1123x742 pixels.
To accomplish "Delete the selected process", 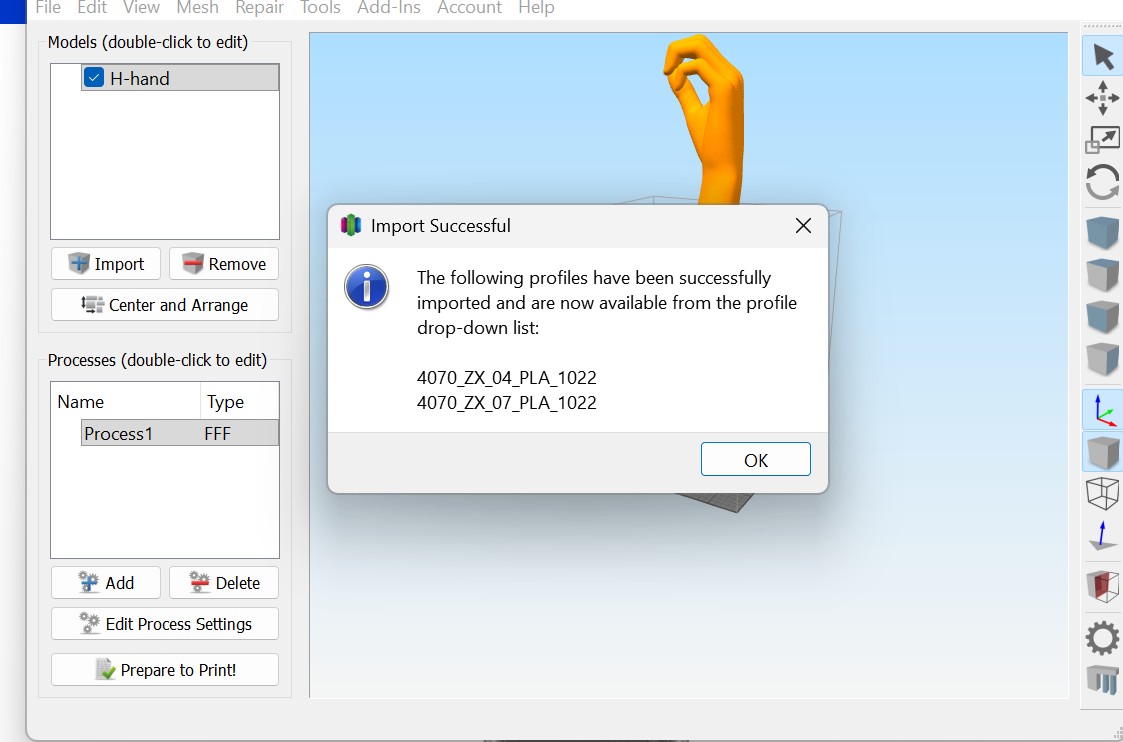I will click(x=223, y=583).
